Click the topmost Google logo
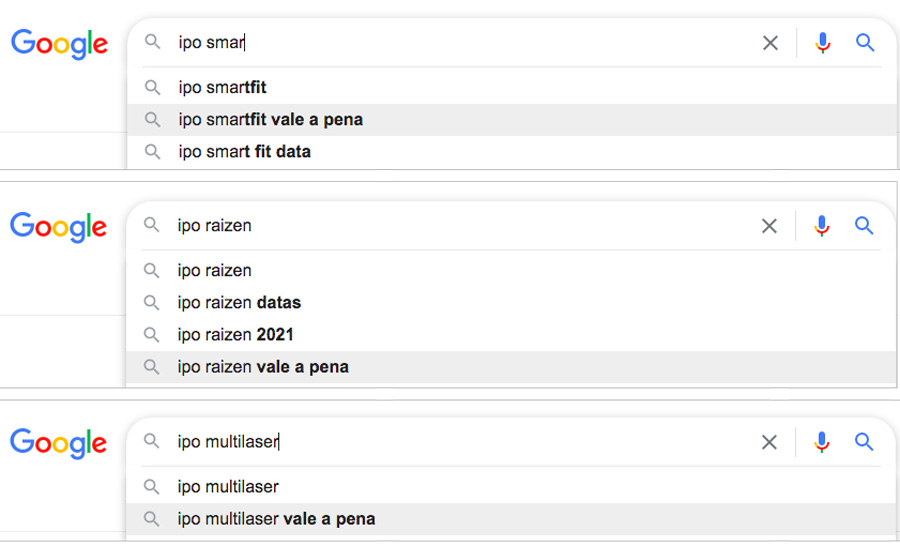Screen dimensions: 900x546 tap(59, 45)
